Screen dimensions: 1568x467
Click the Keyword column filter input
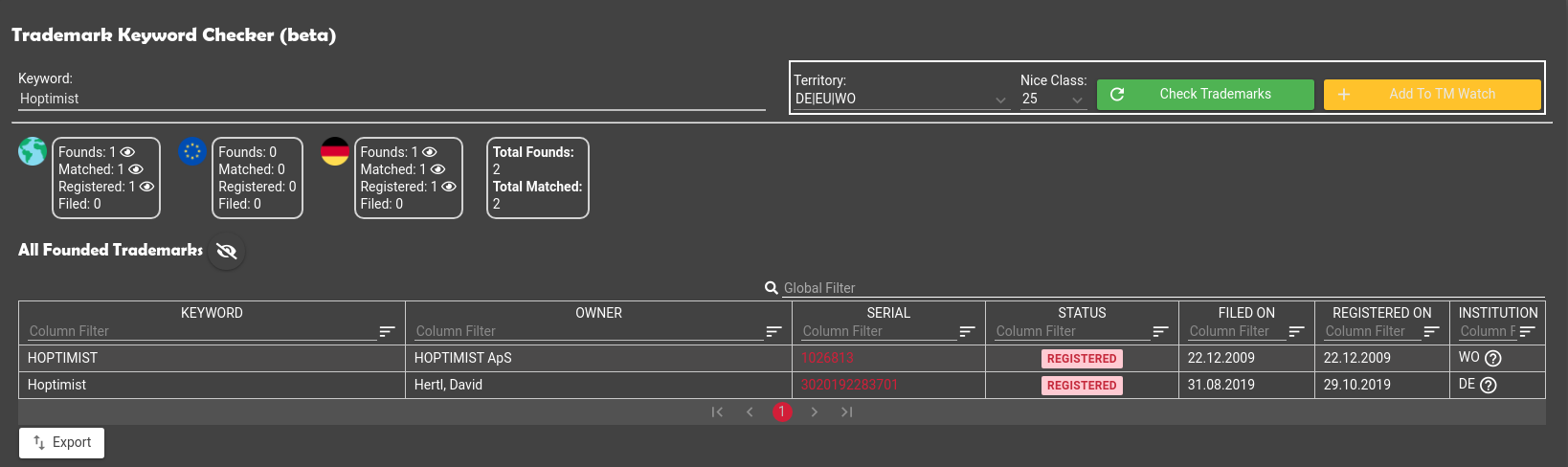coord(202,331)
